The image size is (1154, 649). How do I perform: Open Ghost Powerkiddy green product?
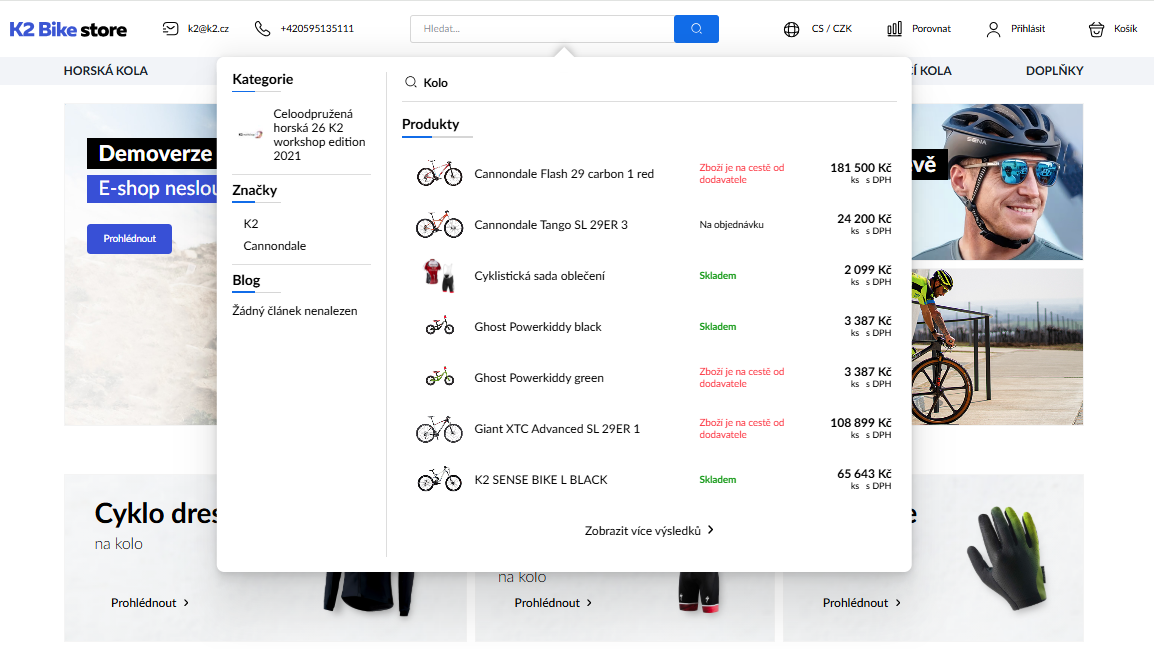click(539, 377)
